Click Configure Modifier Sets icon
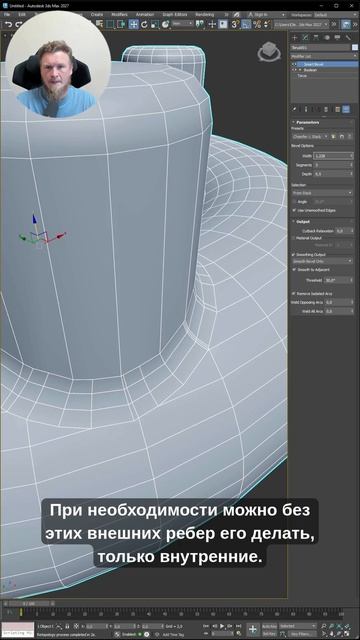 (337, 109)
